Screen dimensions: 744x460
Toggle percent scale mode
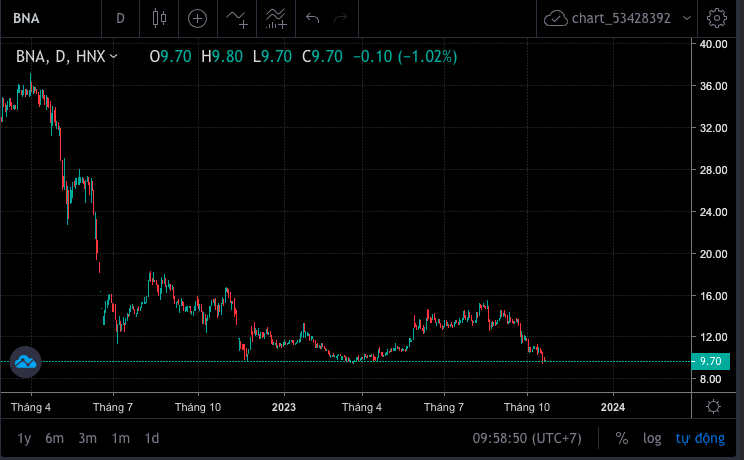click(x=622, y=438)
